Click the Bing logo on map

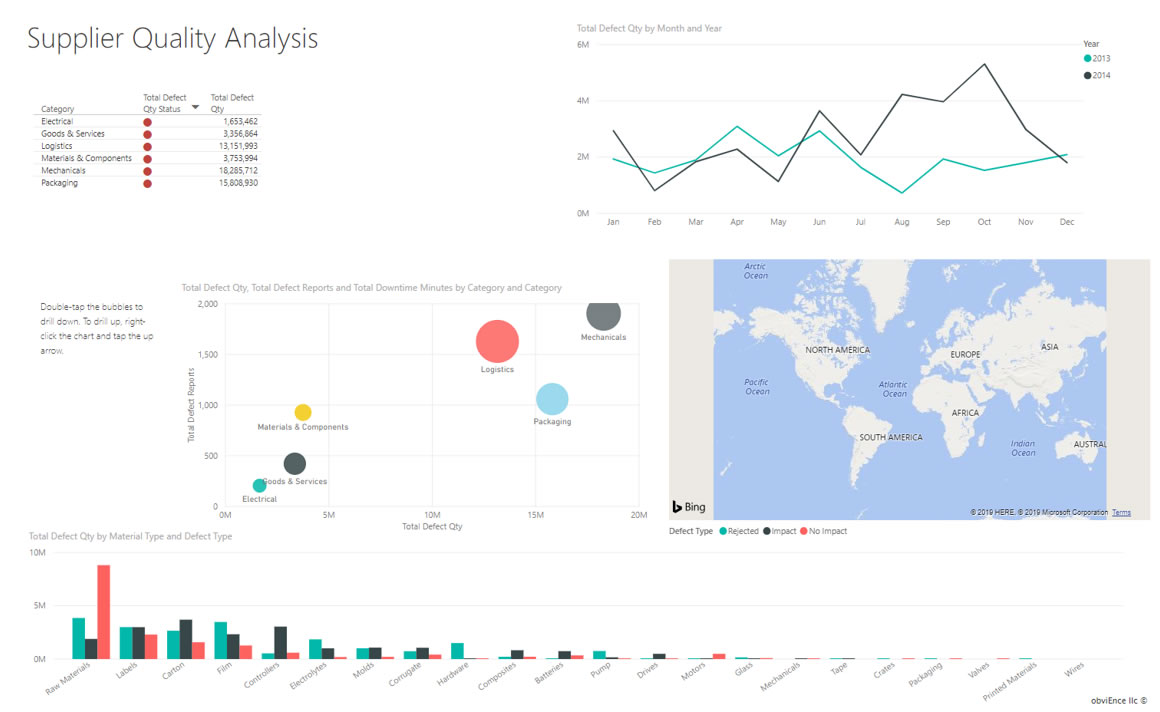689,507
